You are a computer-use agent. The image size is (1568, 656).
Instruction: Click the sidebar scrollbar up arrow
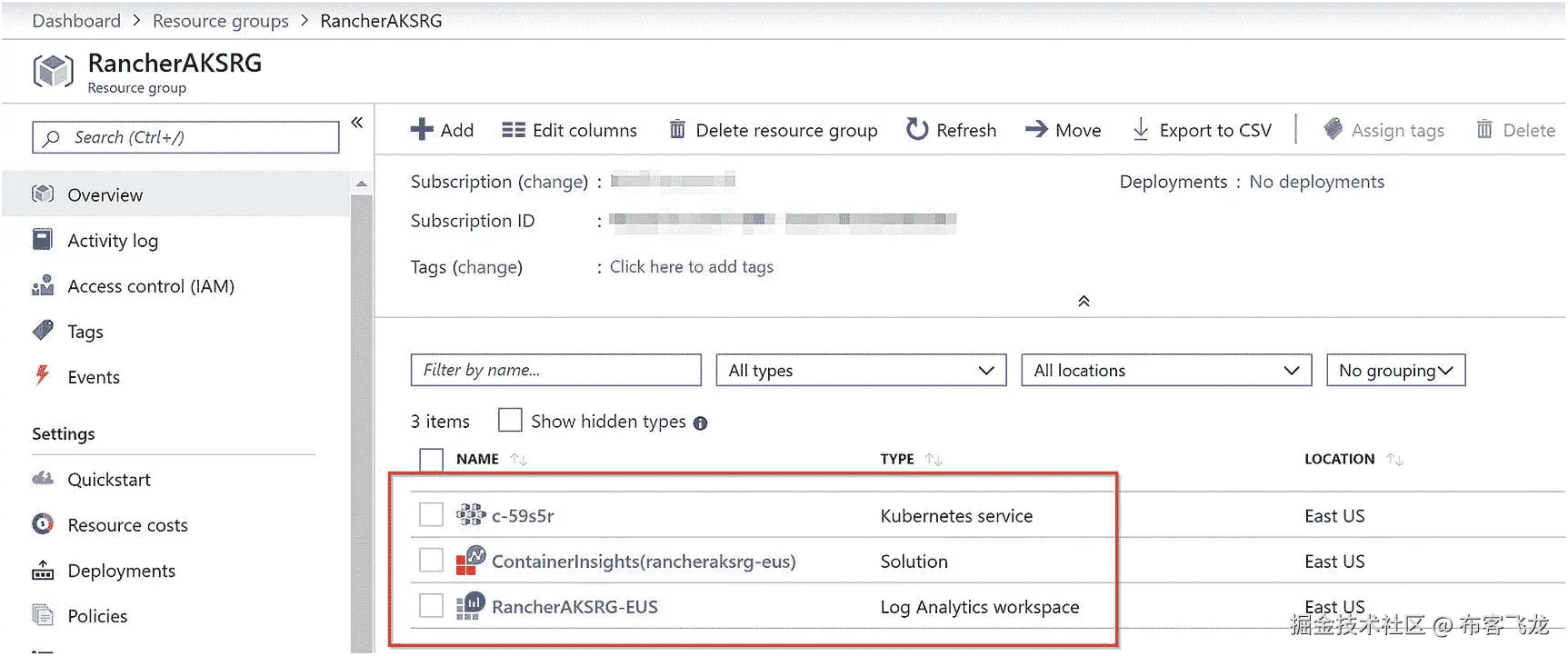click(362, 184)
